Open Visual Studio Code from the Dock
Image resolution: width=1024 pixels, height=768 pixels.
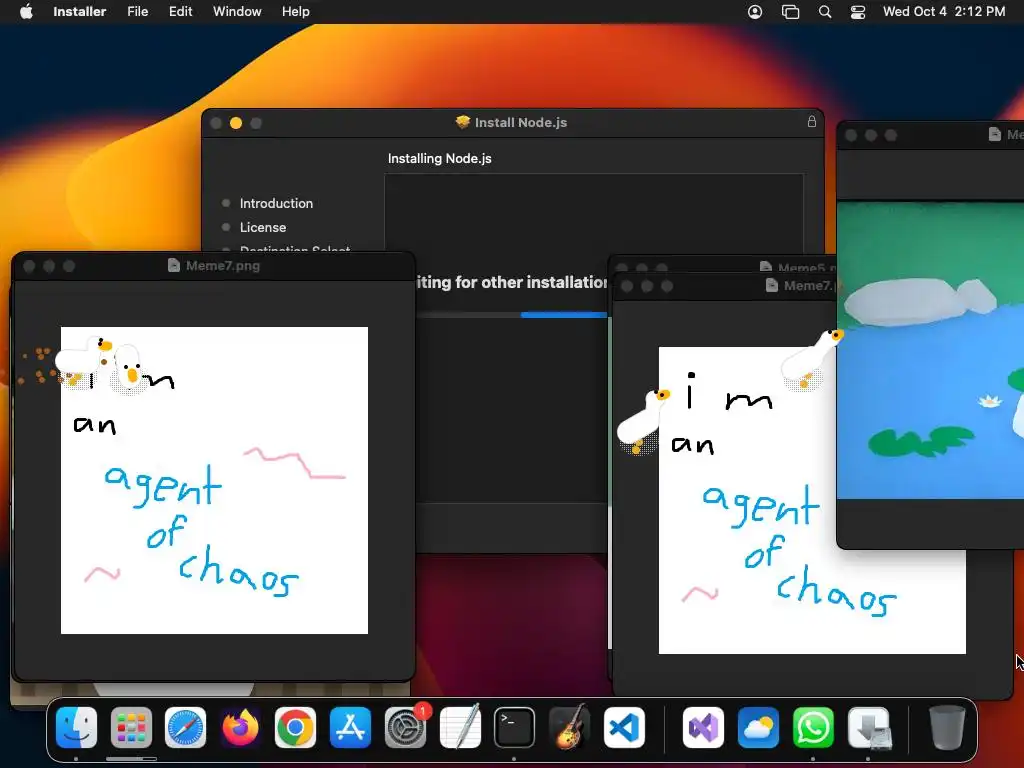pos(624,728)
